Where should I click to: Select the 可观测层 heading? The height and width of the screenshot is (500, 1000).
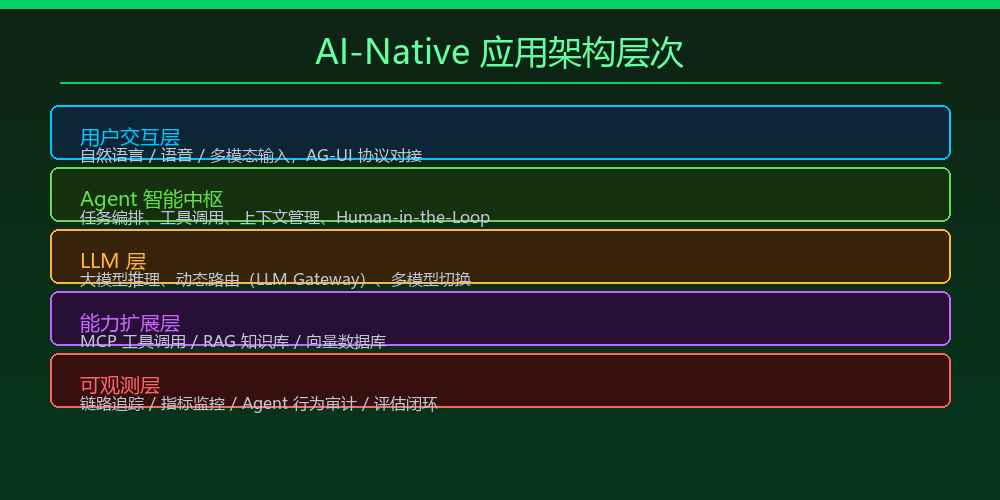point(120,384)
